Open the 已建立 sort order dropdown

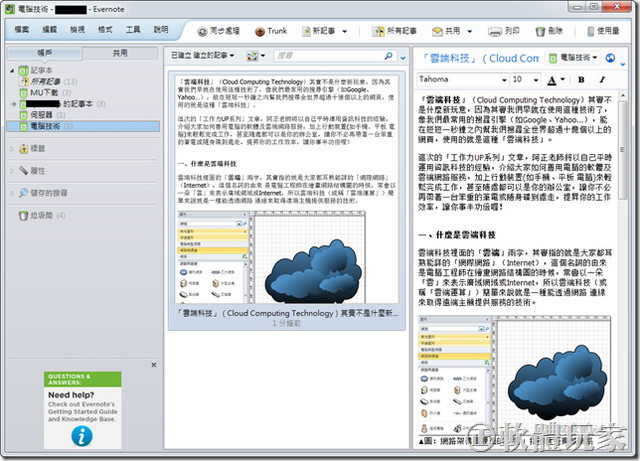point(202,56)
